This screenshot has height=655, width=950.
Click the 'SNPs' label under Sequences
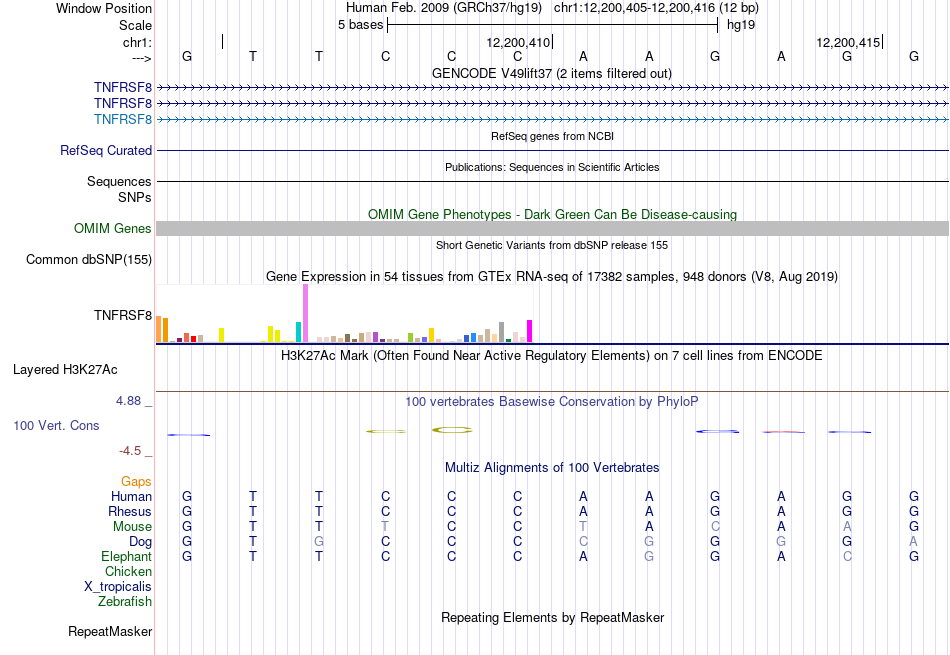135,197
